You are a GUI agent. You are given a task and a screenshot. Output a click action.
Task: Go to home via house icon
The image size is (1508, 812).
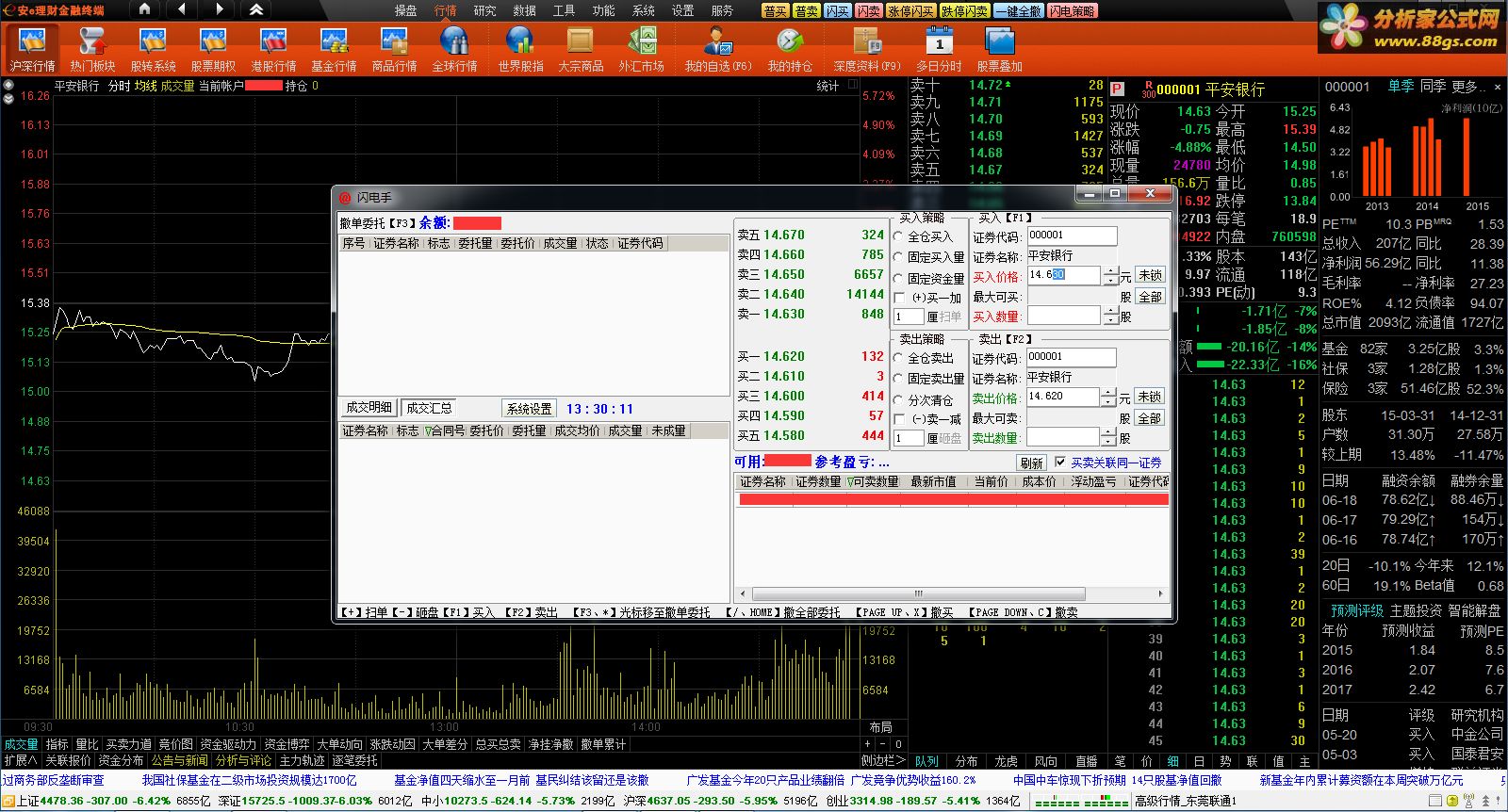click(x=144, y=9)
